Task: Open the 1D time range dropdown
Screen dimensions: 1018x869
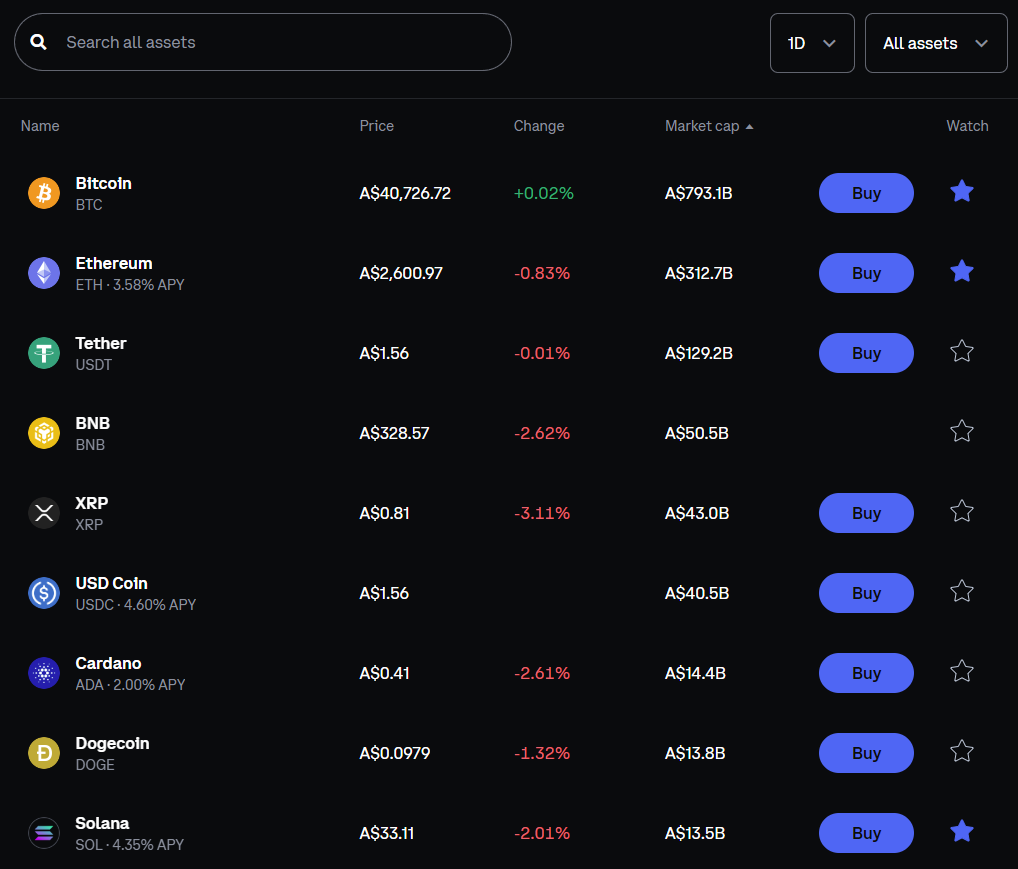Action: [812, 43]
